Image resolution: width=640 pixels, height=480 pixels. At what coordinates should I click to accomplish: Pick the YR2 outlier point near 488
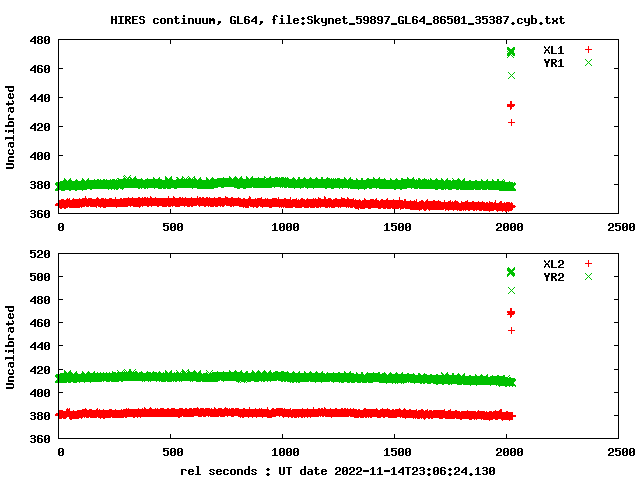click(x=511, y=291)
